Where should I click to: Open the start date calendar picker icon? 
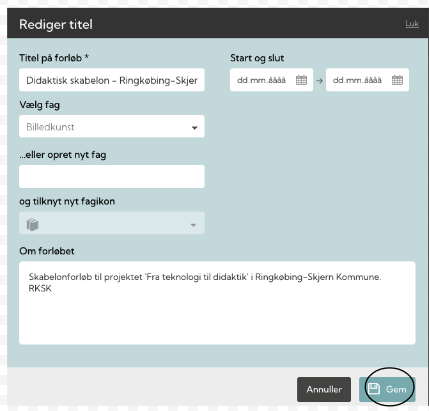click(x=301, y=80)
